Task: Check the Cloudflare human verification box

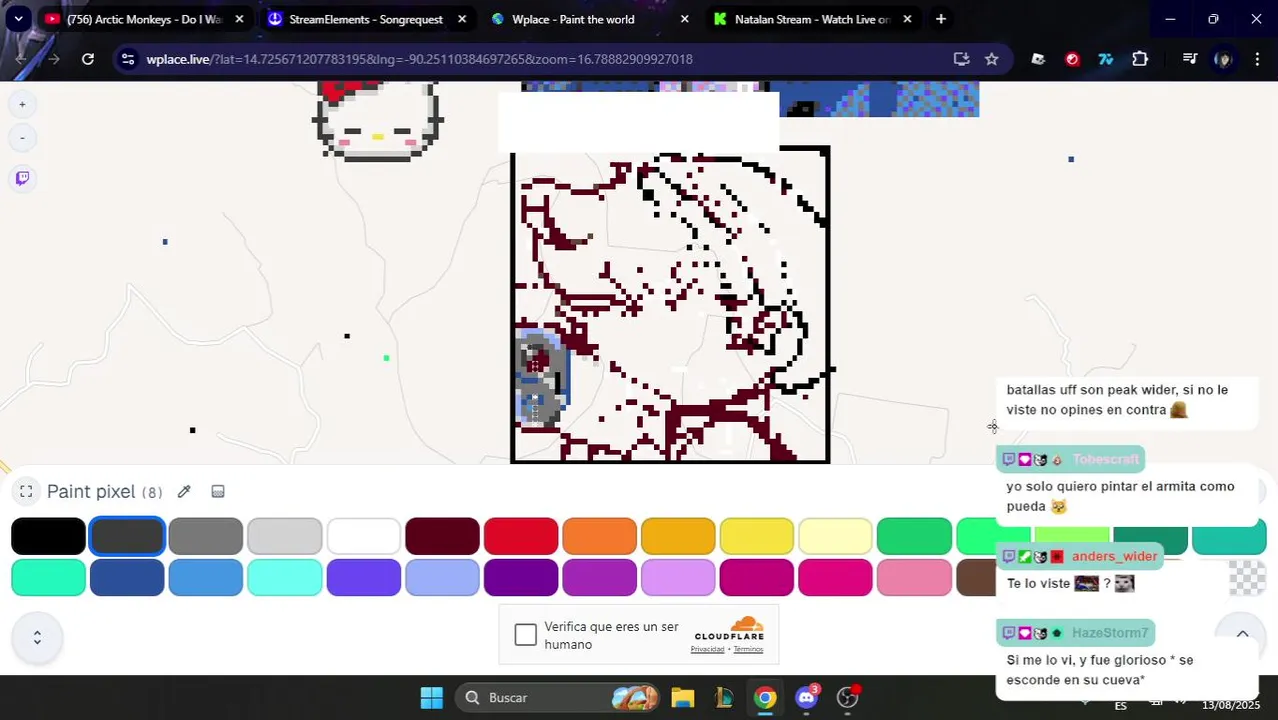Action: (526, 635)
